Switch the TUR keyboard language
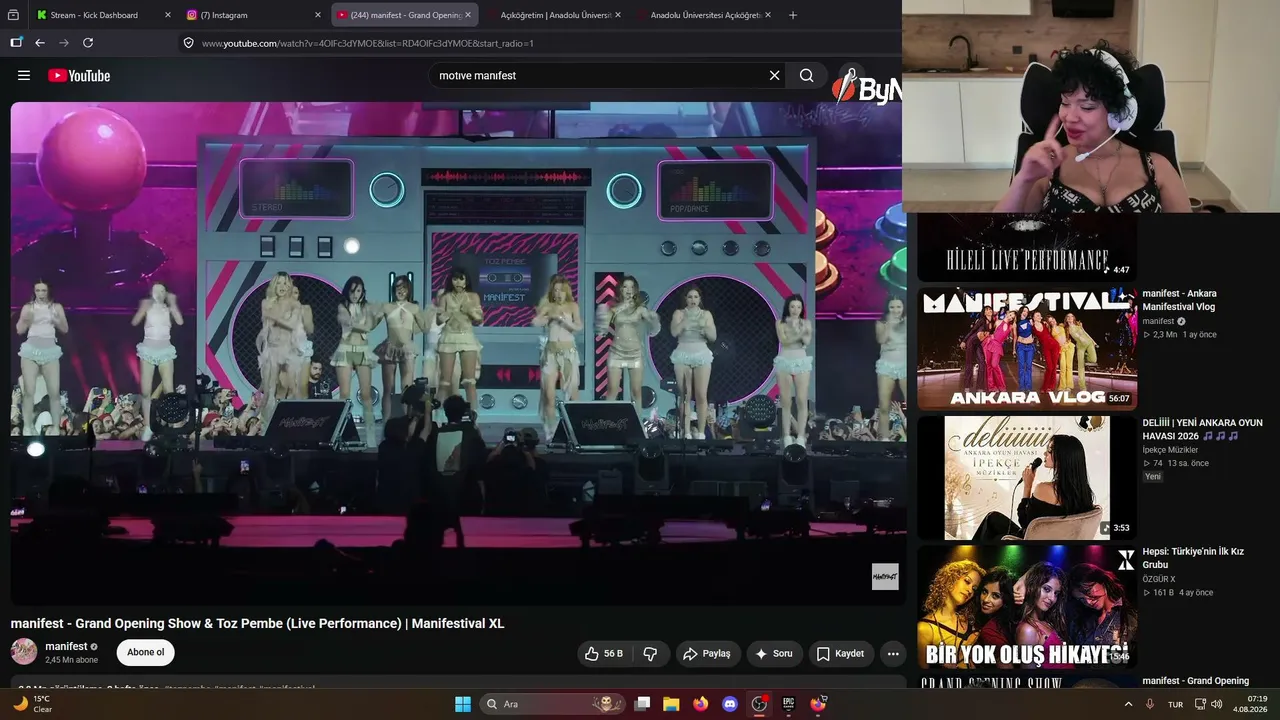Screen dimensions: 1280x720 pyautogui.click(x=1176, y=704)
